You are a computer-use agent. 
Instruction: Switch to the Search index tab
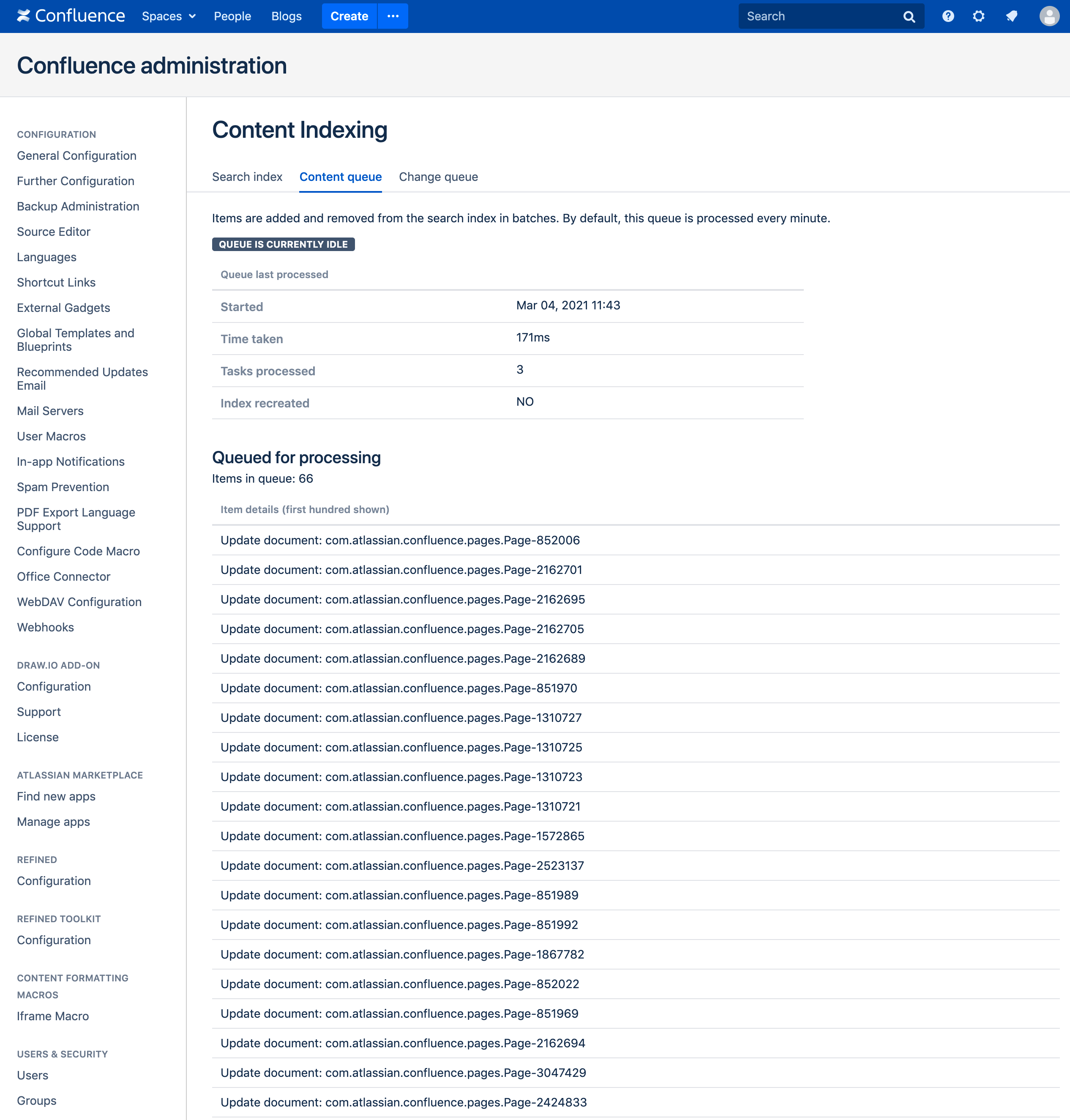247,177
